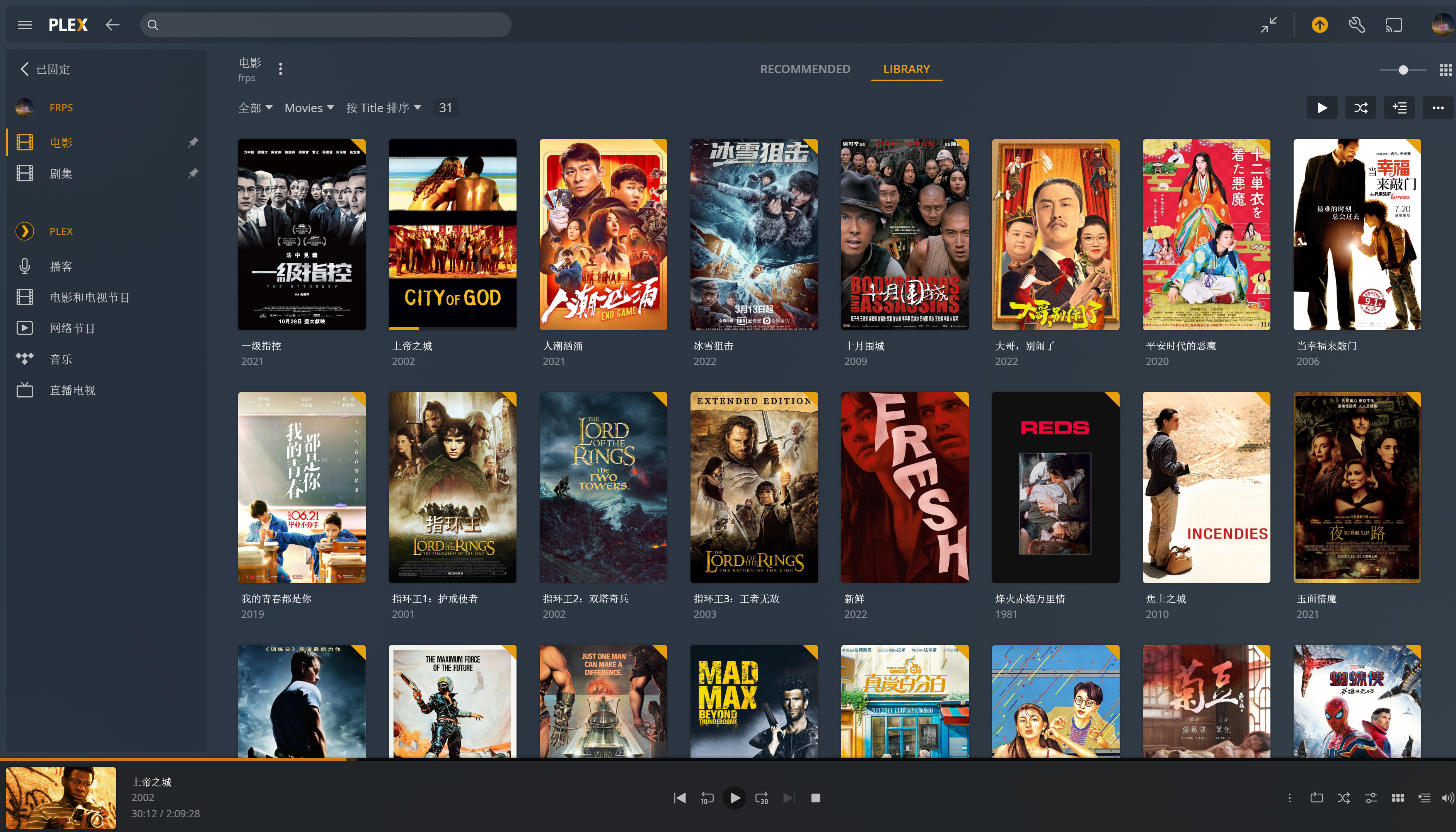Viewport: 1456px width, 832px height.
Task: Play all movies in the library
Action: click(x=1322, y=107)
